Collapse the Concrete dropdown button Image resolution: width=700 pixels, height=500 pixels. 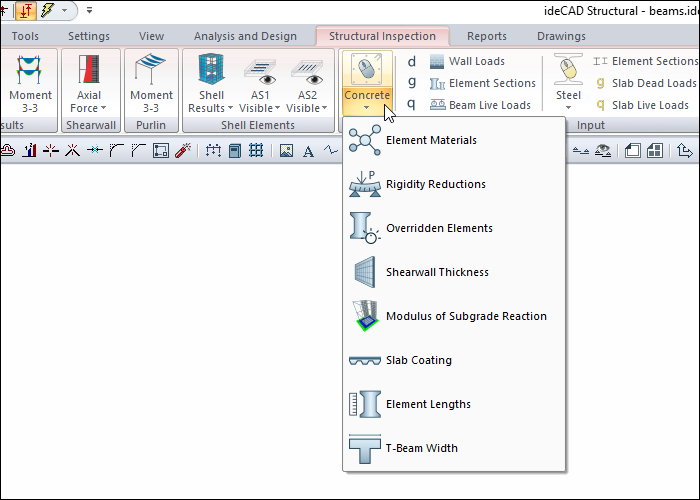pos(366,83)
